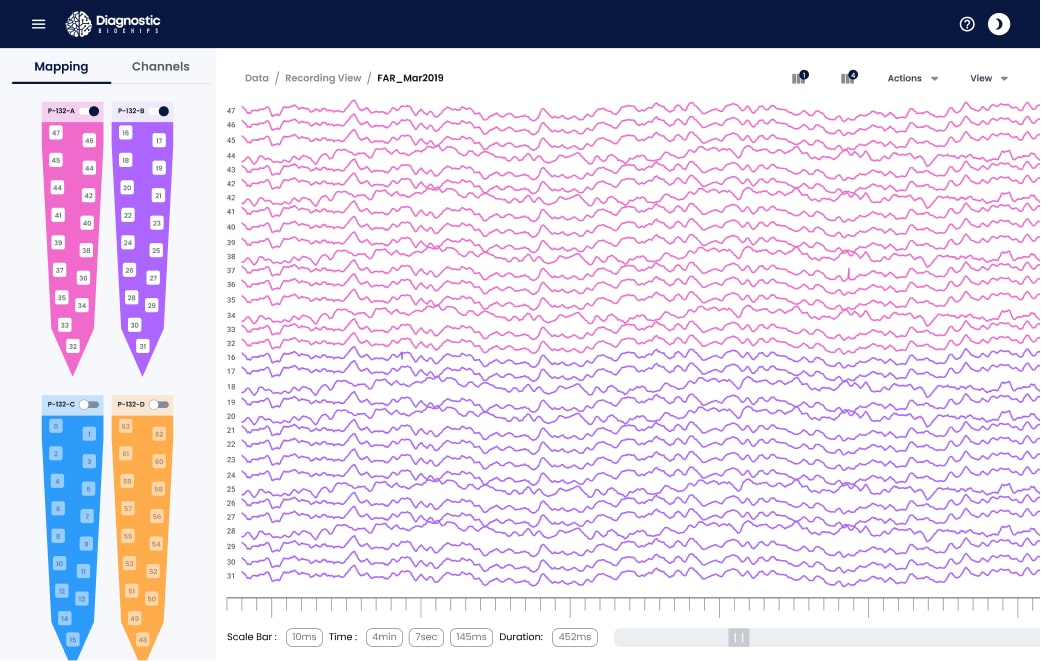Click the Diagnostic Biochips brain logo

pos(79,24)
